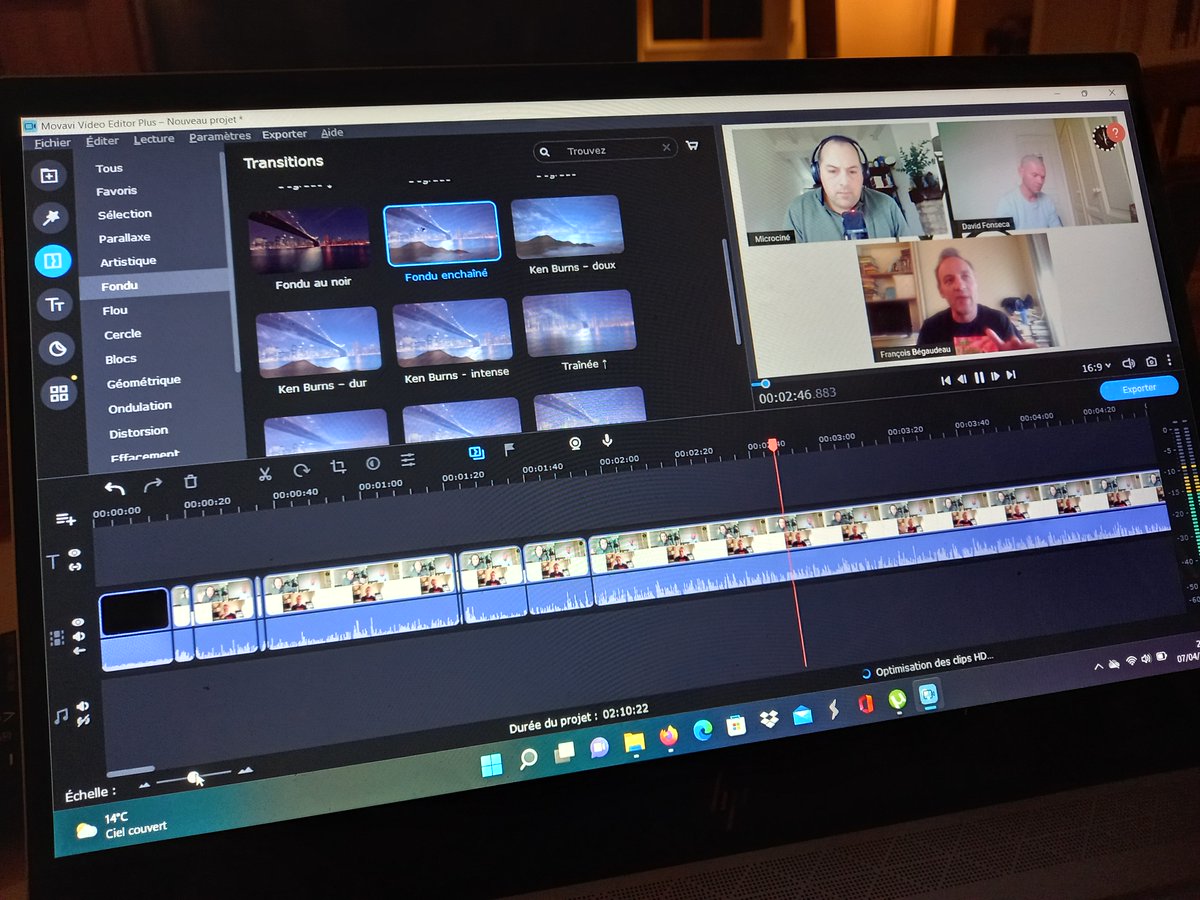Pause playback in preview

pyautogui.click(x=979, y=377)
